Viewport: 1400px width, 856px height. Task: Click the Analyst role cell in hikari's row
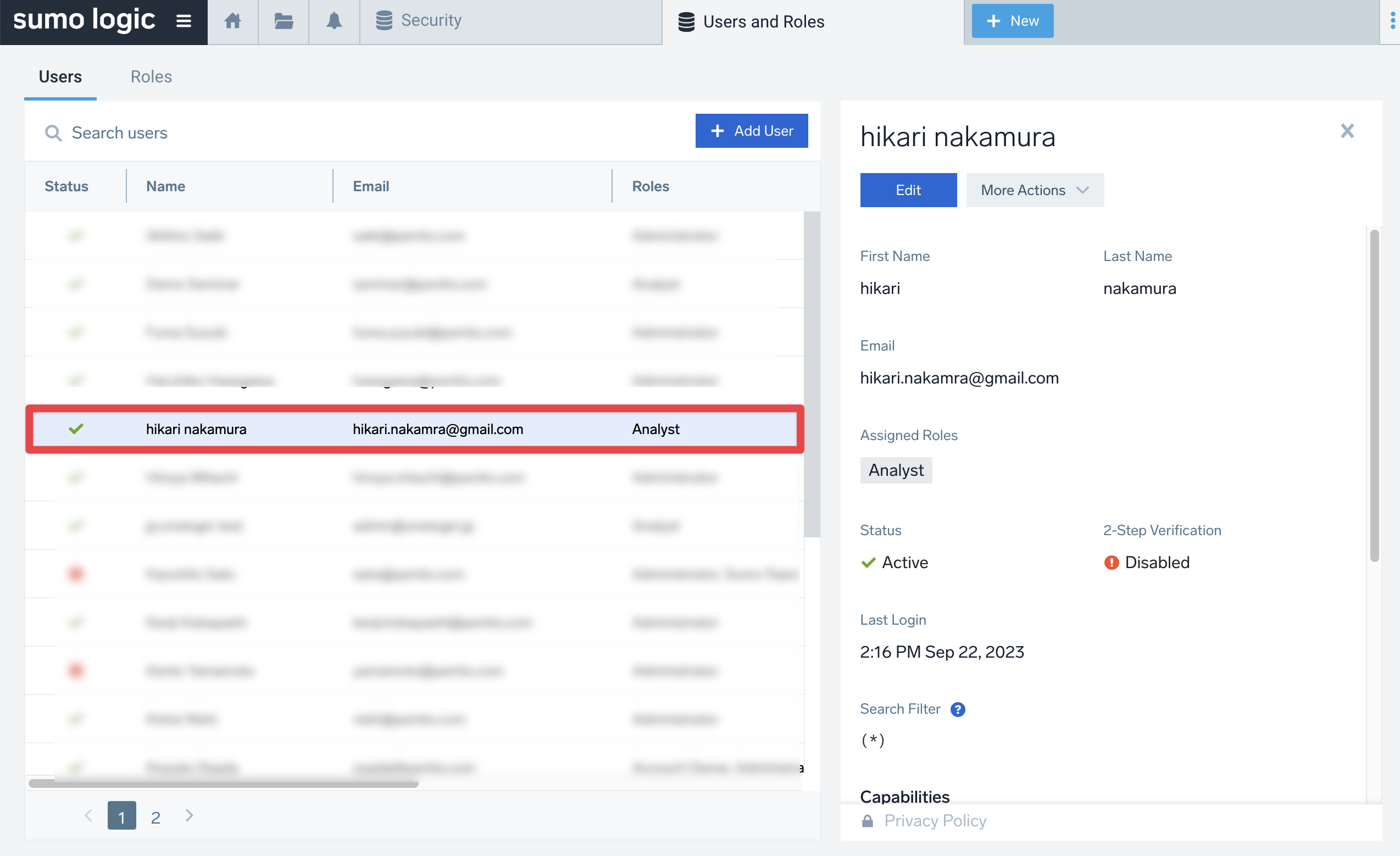(x=655, y=429)
